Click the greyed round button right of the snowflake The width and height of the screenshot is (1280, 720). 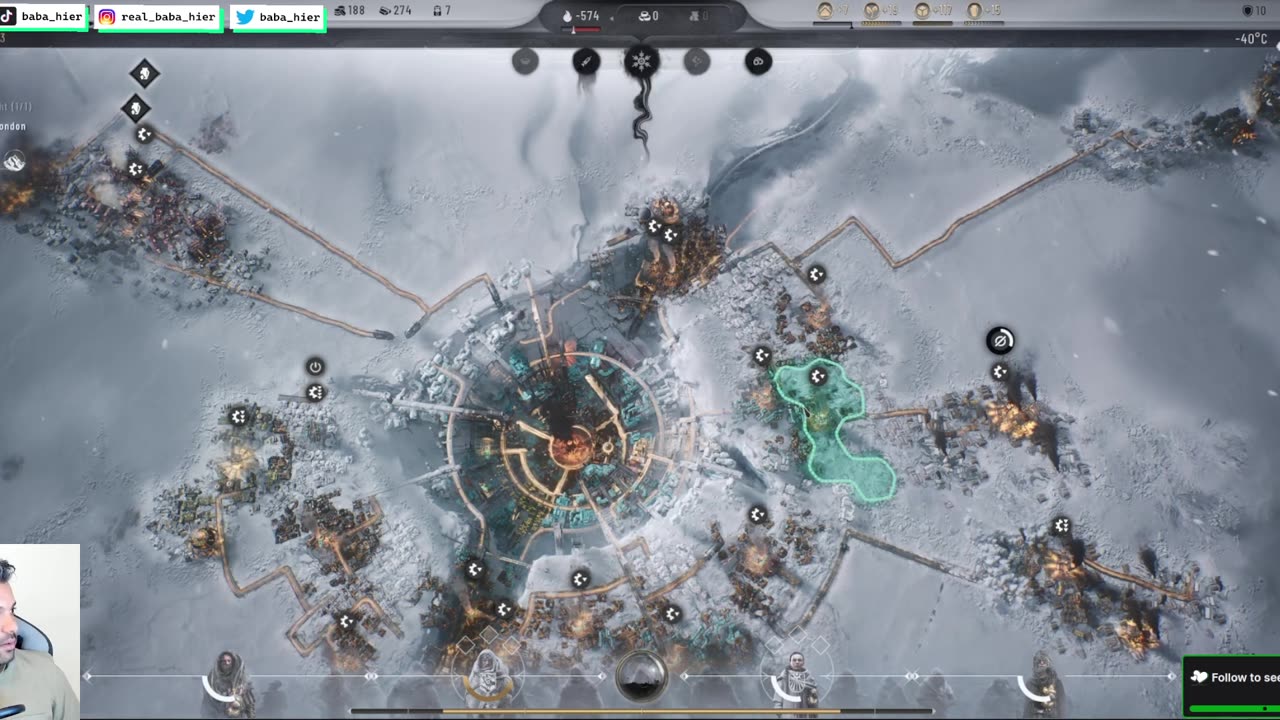click(697, 61)
